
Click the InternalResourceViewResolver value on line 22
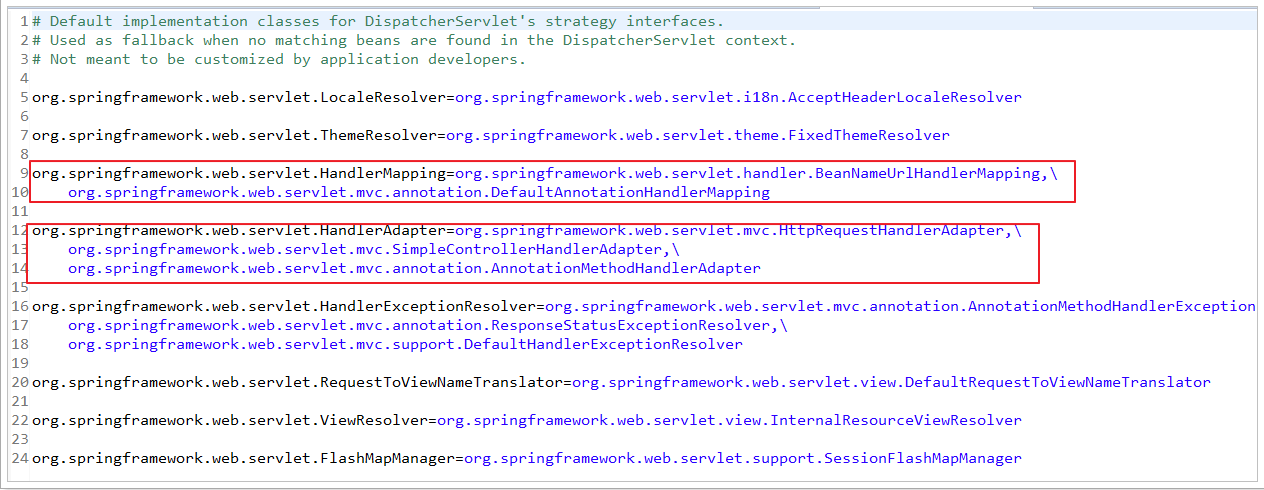[x=729, y=420]
